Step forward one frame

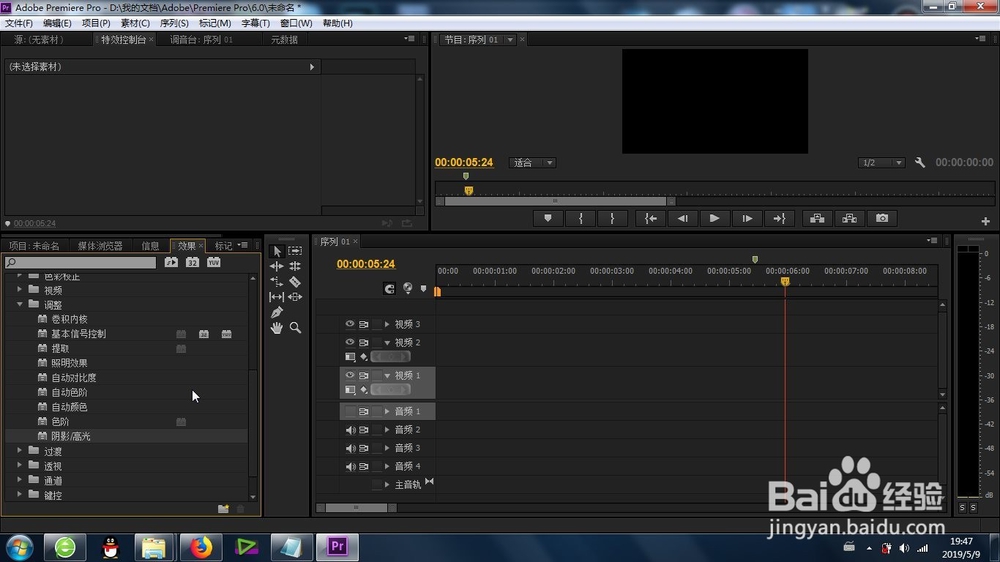(x=747, y=218)
